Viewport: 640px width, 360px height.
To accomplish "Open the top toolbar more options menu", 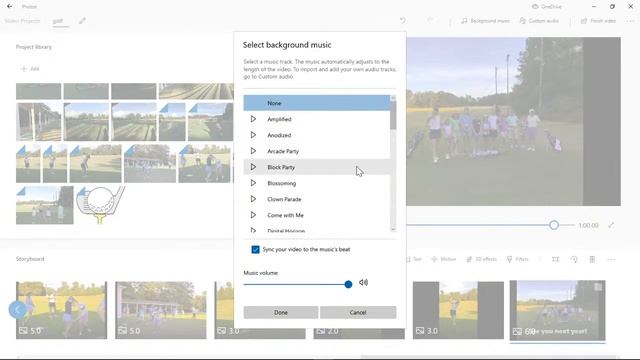I will click(x=630, y=21).
